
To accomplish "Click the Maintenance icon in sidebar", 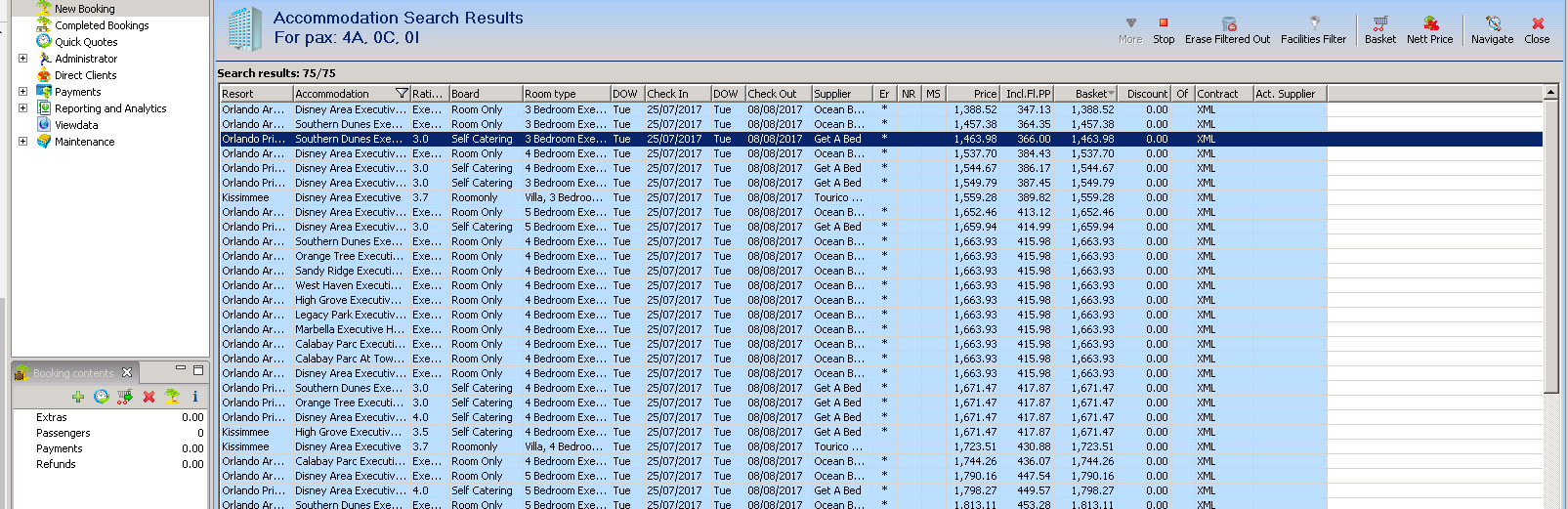I will [44, 142].
